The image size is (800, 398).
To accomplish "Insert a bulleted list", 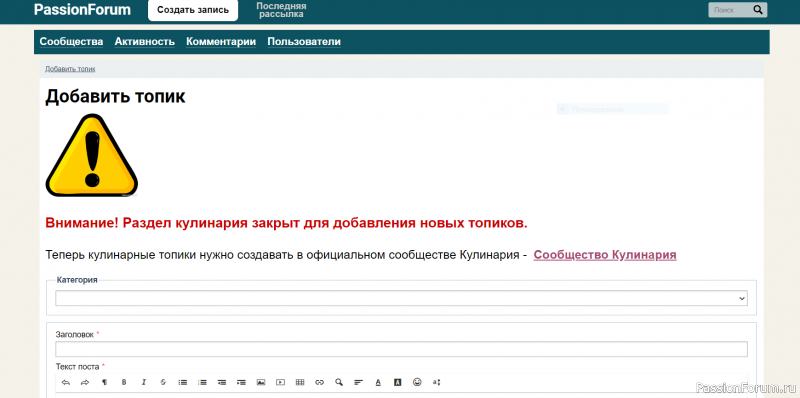I will point(183,382).
